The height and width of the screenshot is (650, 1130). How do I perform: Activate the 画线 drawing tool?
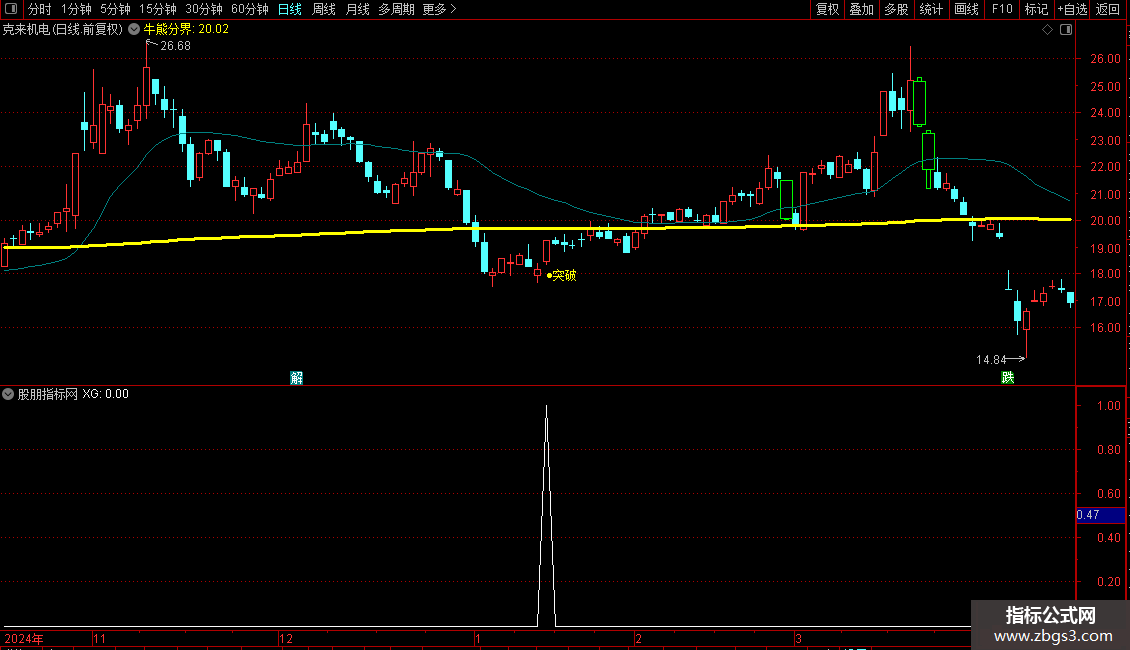[966, 9]
